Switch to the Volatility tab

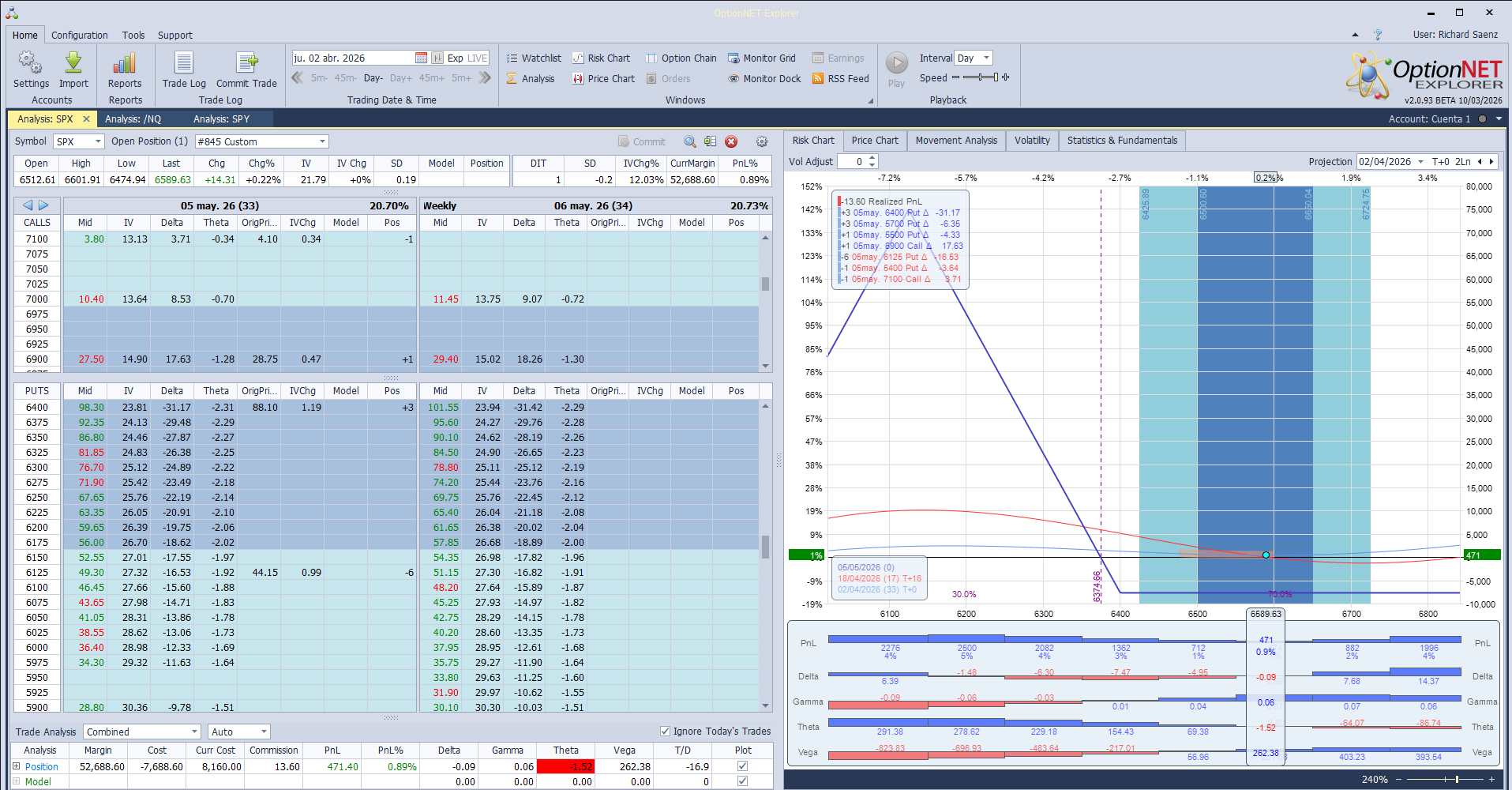tap(1032, 141)
